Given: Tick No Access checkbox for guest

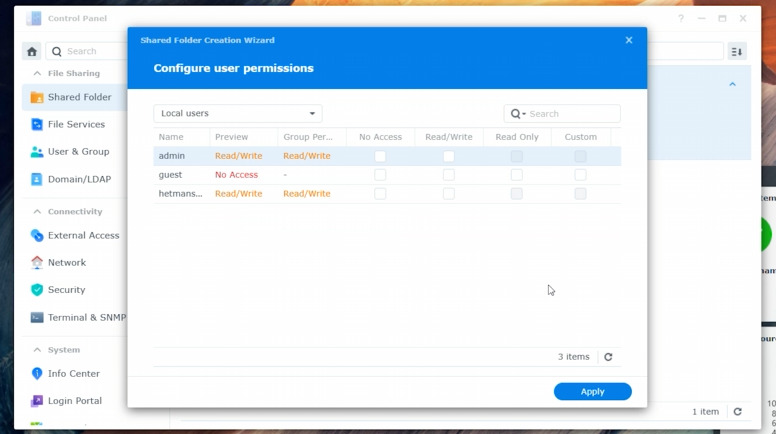Looking at the screenshot, I should [380, 175].
